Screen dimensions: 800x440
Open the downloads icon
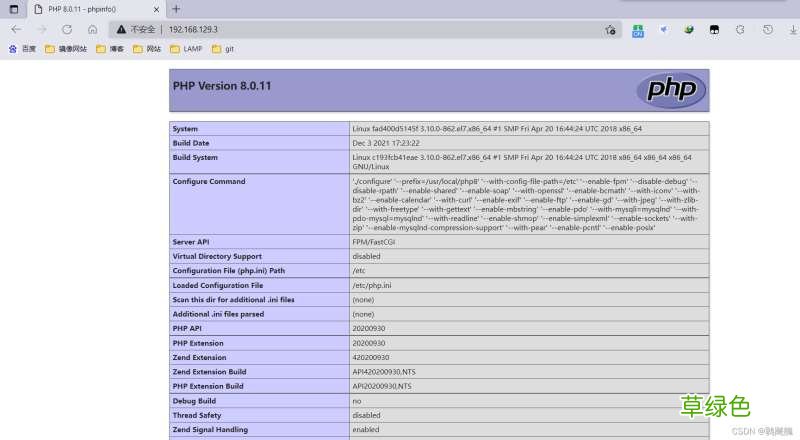[793, 30]
